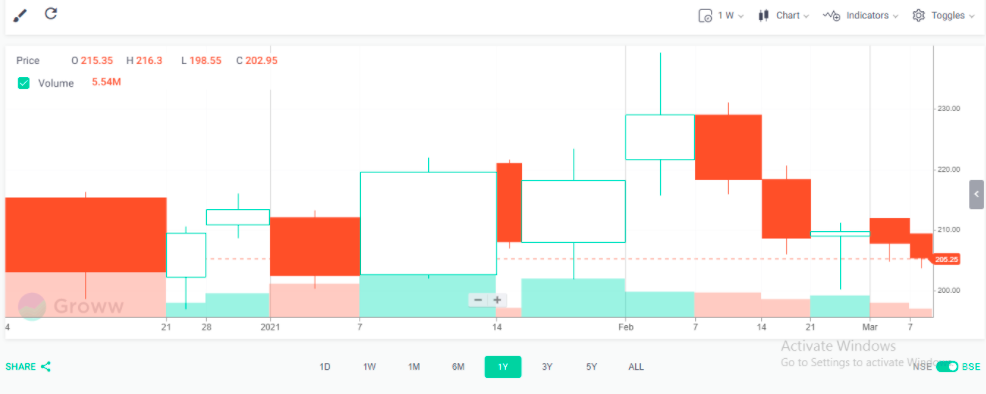Click the Price label in legend
This screenshot has width=986, height=394.
[28, 61]
